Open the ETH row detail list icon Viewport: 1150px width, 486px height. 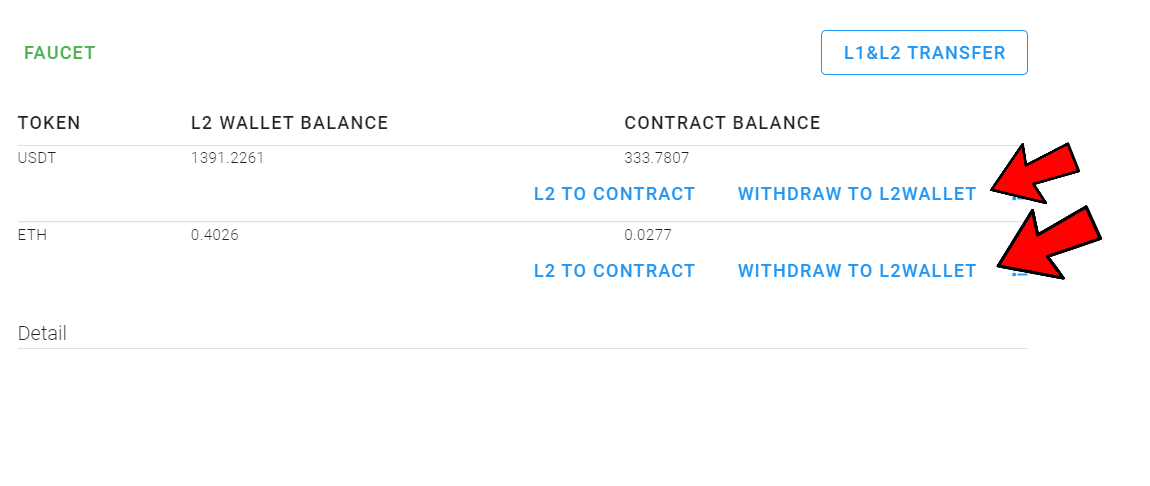pos(1019,271)
